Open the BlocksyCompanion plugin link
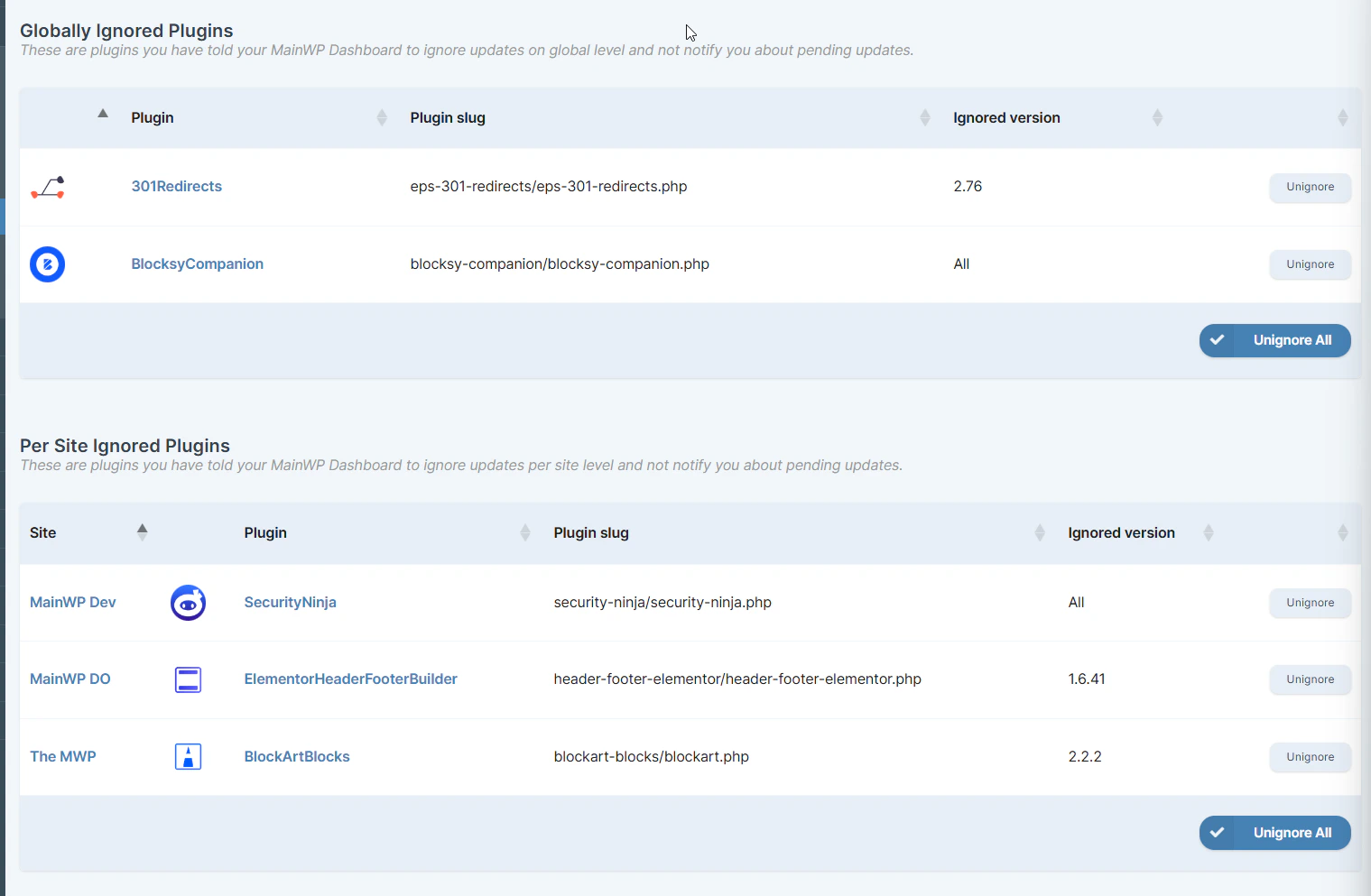Viewport: 1371px width, 896px height. click(x=198, y=263)
